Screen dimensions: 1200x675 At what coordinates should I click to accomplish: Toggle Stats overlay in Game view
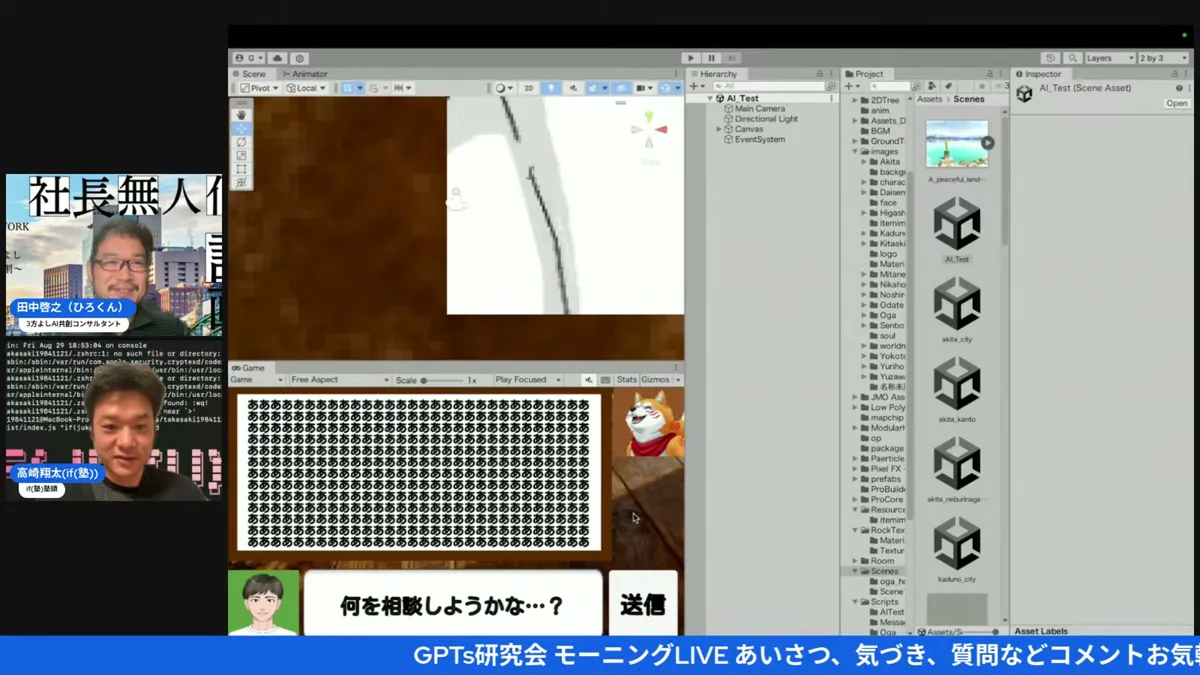point(626,380)
